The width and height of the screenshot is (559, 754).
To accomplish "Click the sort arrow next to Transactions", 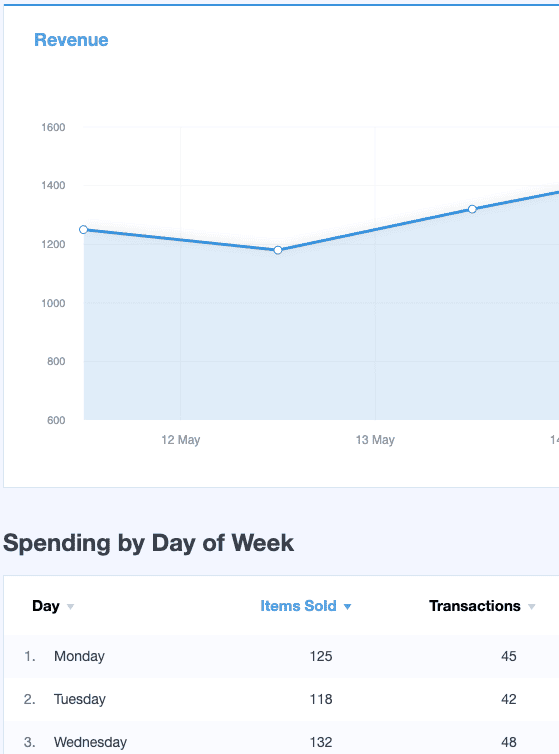I will 532,607.
